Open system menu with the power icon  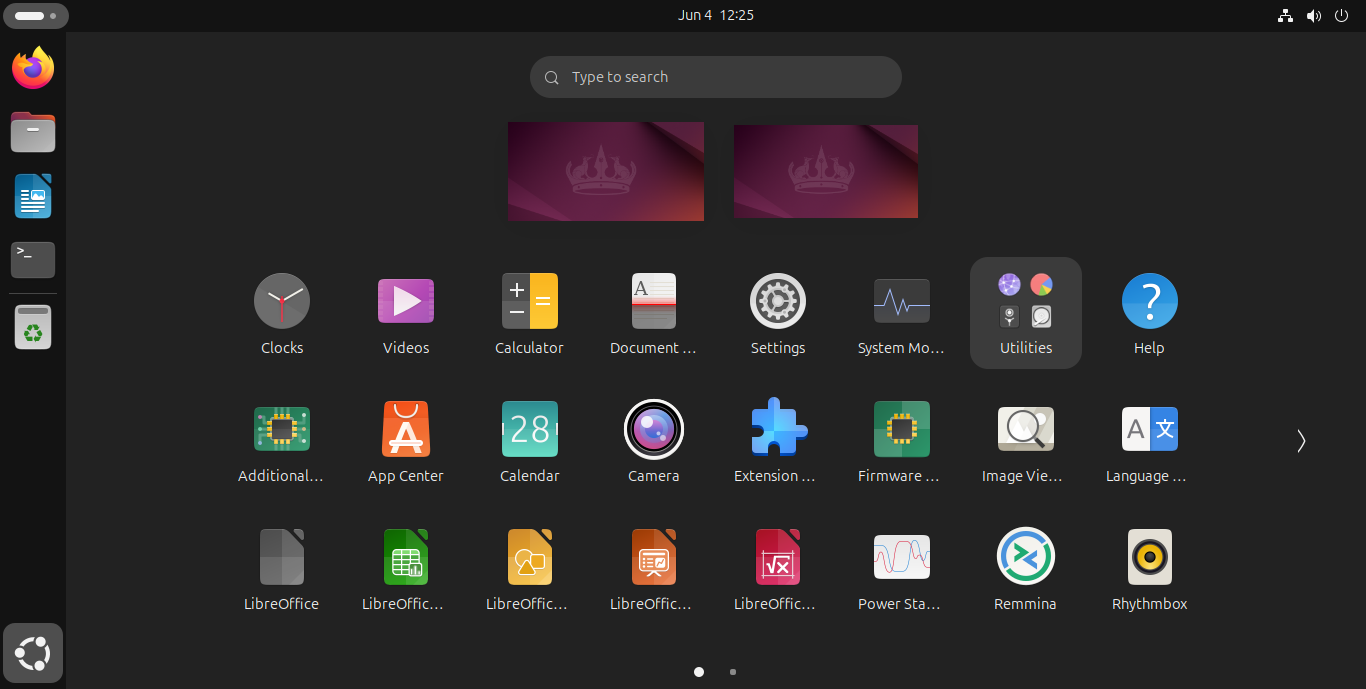point(1341,16)
